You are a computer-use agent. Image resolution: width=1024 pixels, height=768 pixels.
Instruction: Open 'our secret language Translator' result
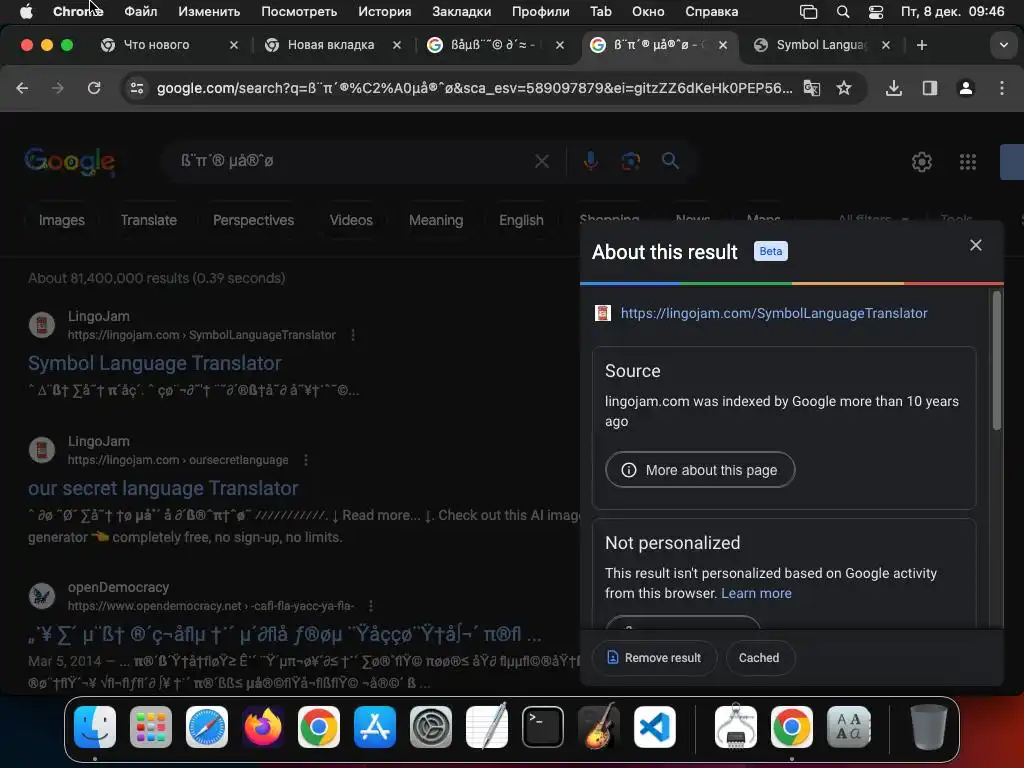point(163,488)
